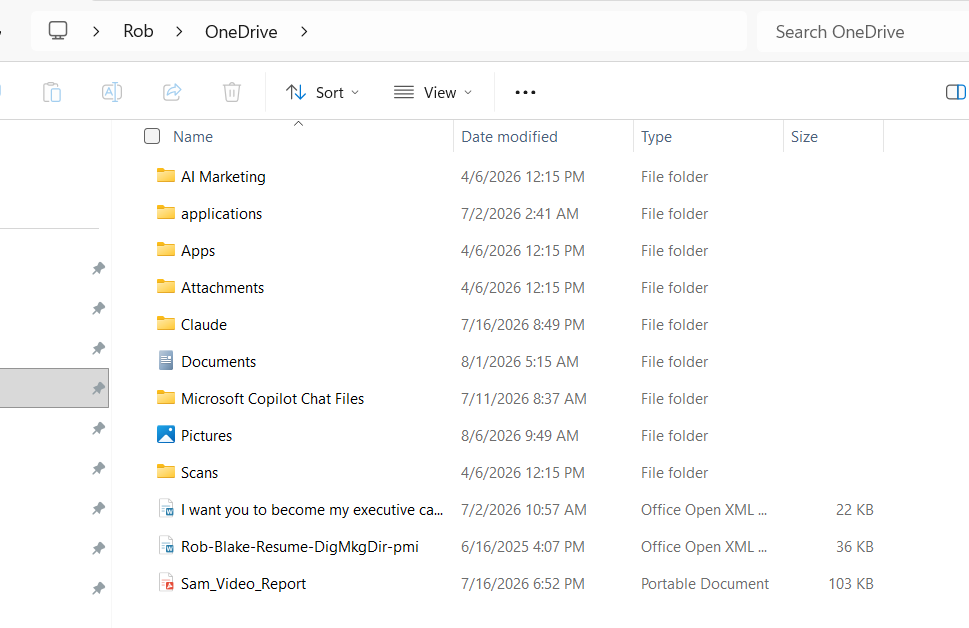Click the date 8/6/2026 9:49 AM
This screenshot has height=628, width=969.
click(520, 436)
